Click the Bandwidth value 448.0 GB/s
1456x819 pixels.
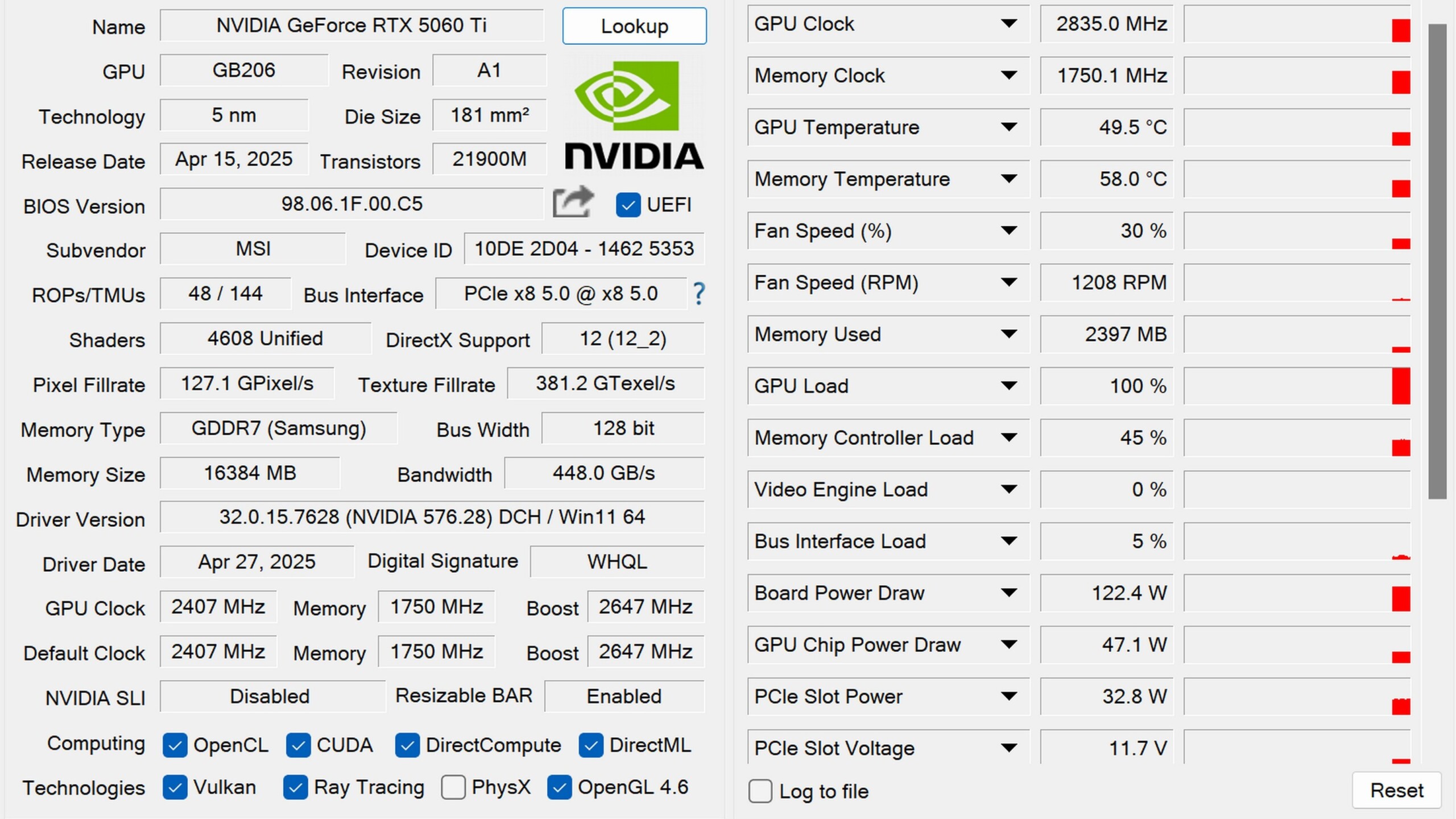tap(604, 473)
